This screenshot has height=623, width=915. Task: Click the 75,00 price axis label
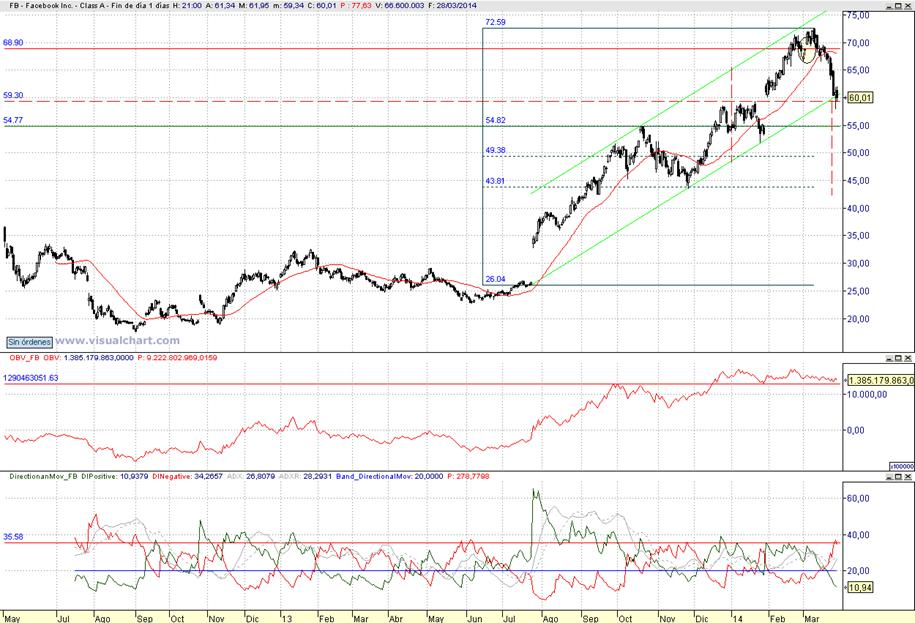tap(858, 16)
